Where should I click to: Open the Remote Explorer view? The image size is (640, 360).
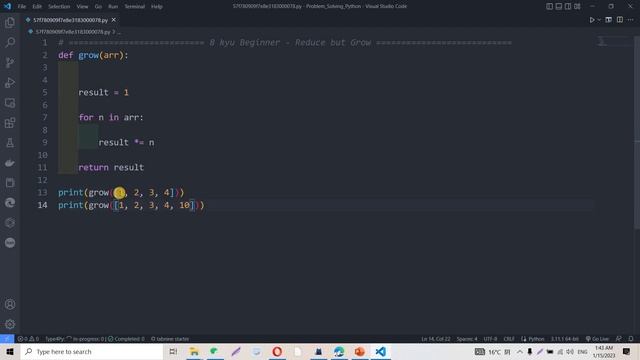(10, 103)
